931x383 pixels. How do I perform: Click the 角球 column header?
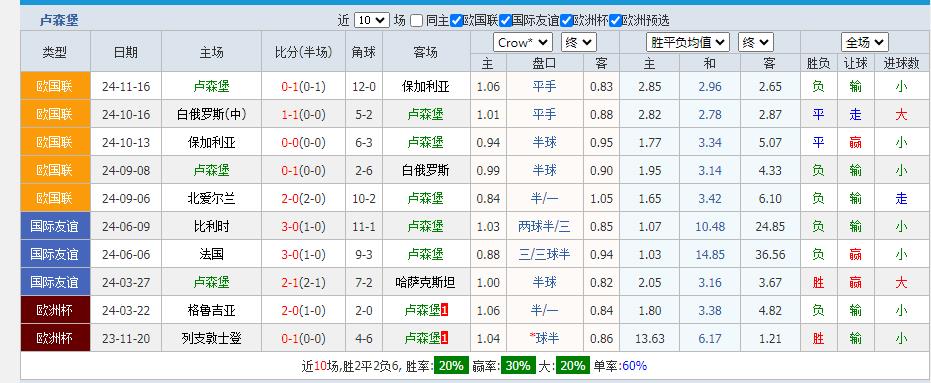point(364,52)
